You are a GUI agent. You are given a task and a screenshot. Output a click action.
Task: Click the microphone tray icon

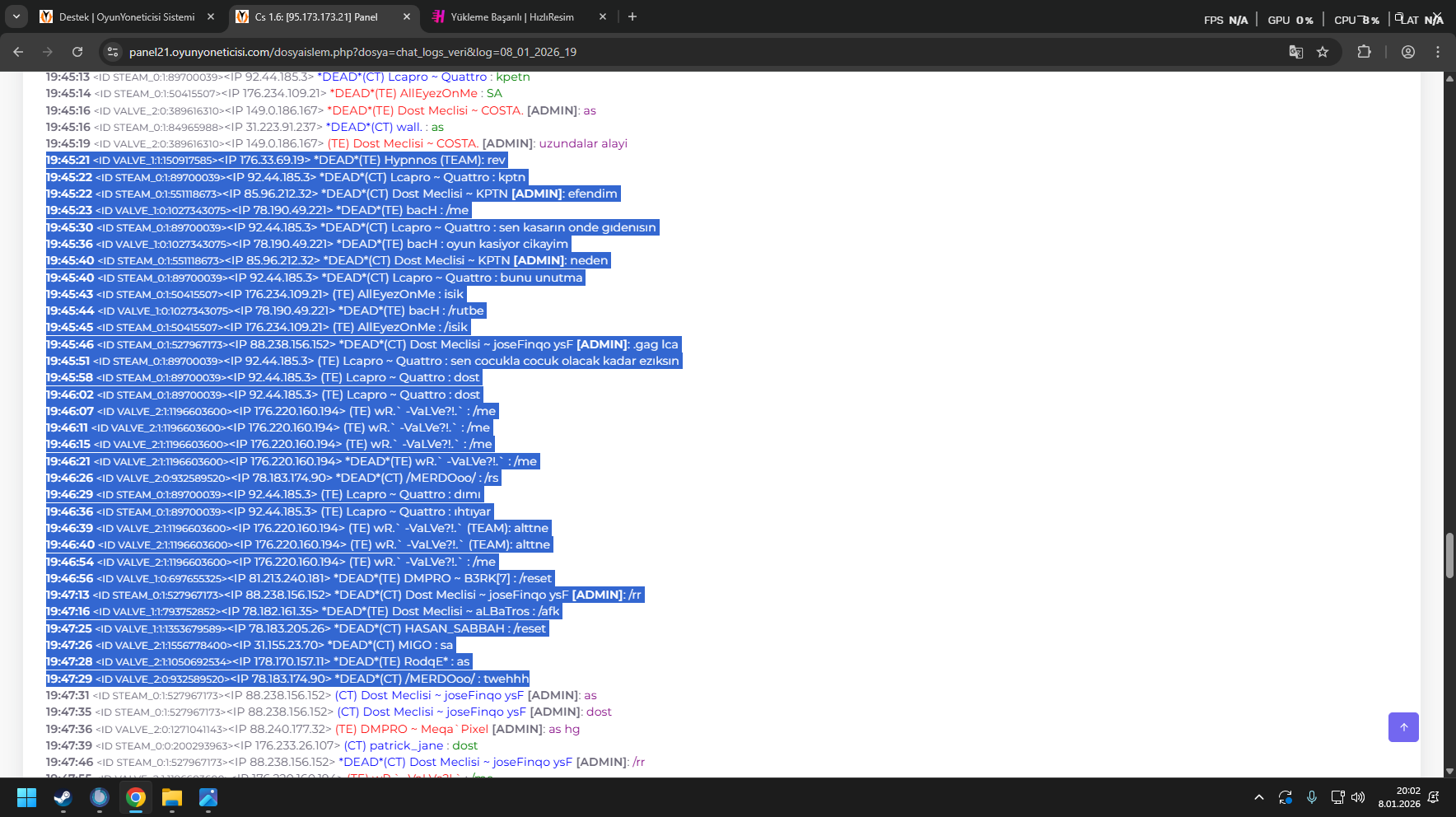point(1312,797)
